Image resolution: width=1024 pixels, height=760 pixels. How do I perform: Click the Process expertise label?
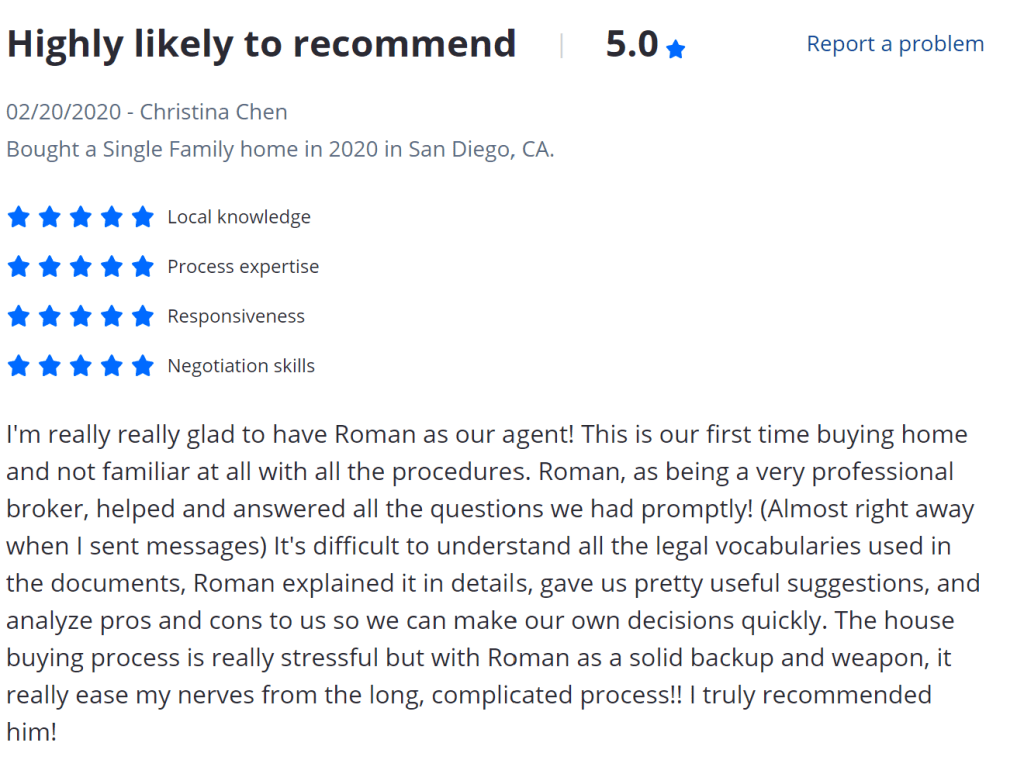[x=243, y=267]
